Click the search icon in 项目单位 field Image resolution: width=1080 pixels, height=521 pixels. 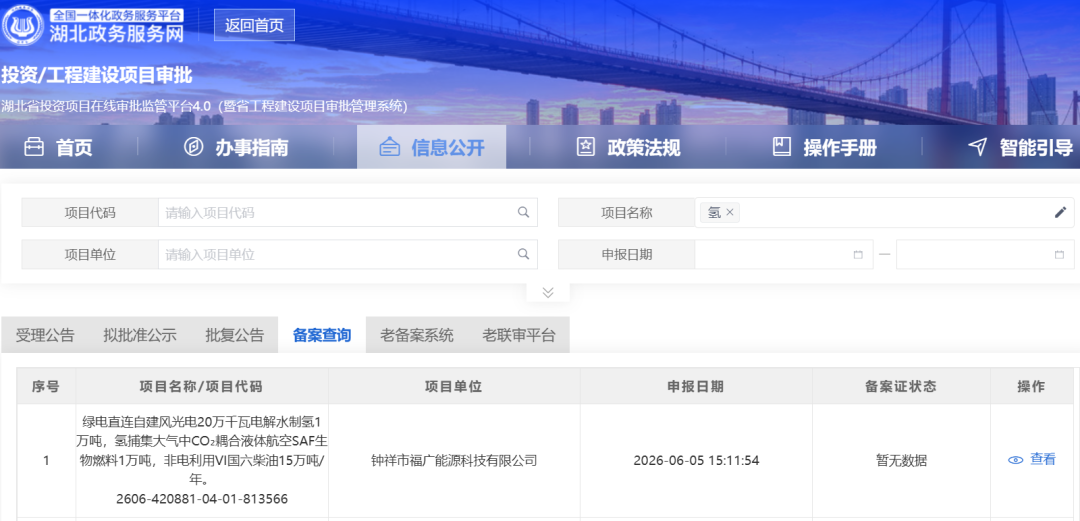tap(523, 254)
